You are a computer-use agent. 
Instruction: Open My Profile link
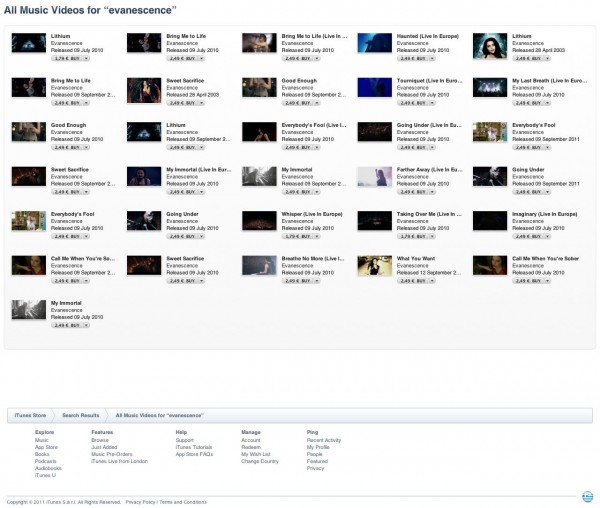[x=318, y=447]
